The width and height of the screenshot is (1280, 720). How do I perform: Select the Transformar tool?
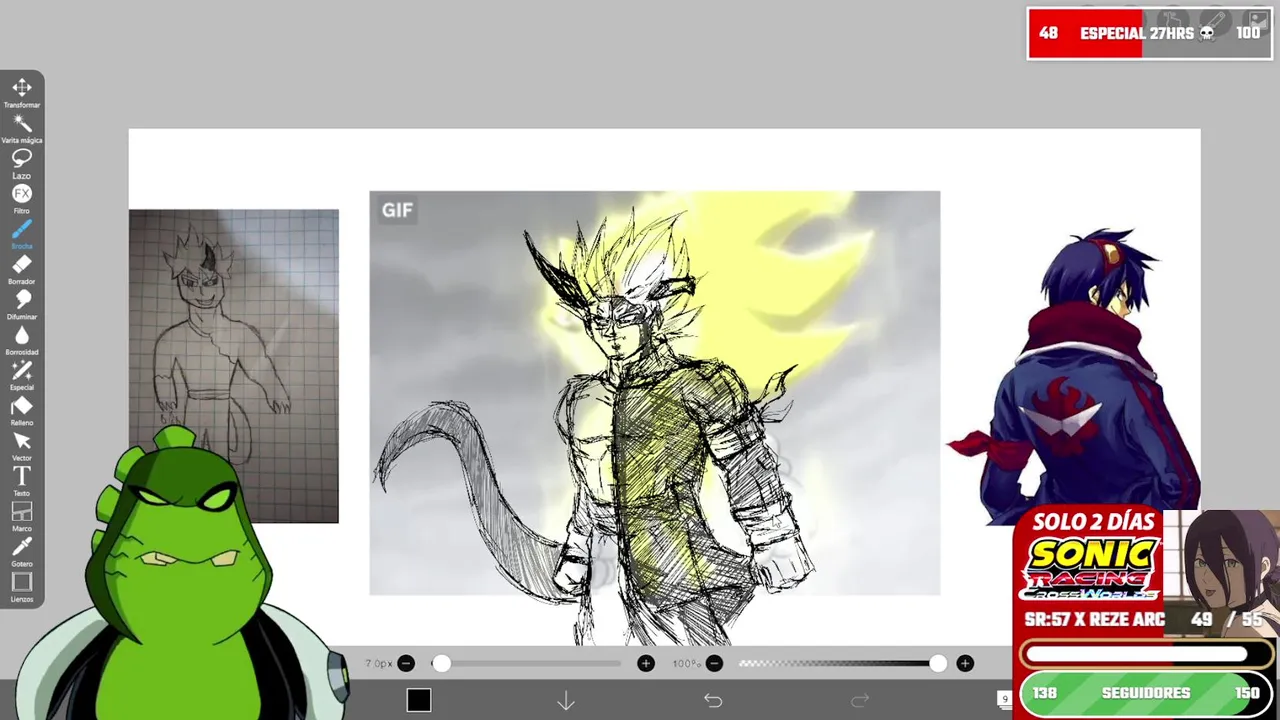(22, 91)
